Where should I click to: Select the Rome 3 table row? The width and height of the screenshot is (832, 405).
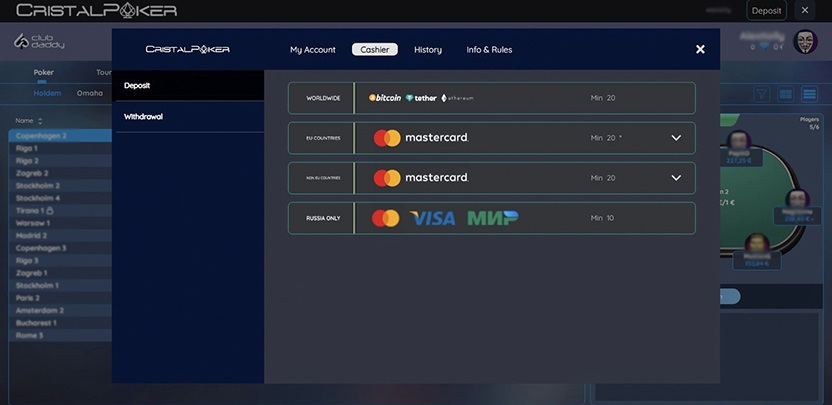[x=60, y=335]
